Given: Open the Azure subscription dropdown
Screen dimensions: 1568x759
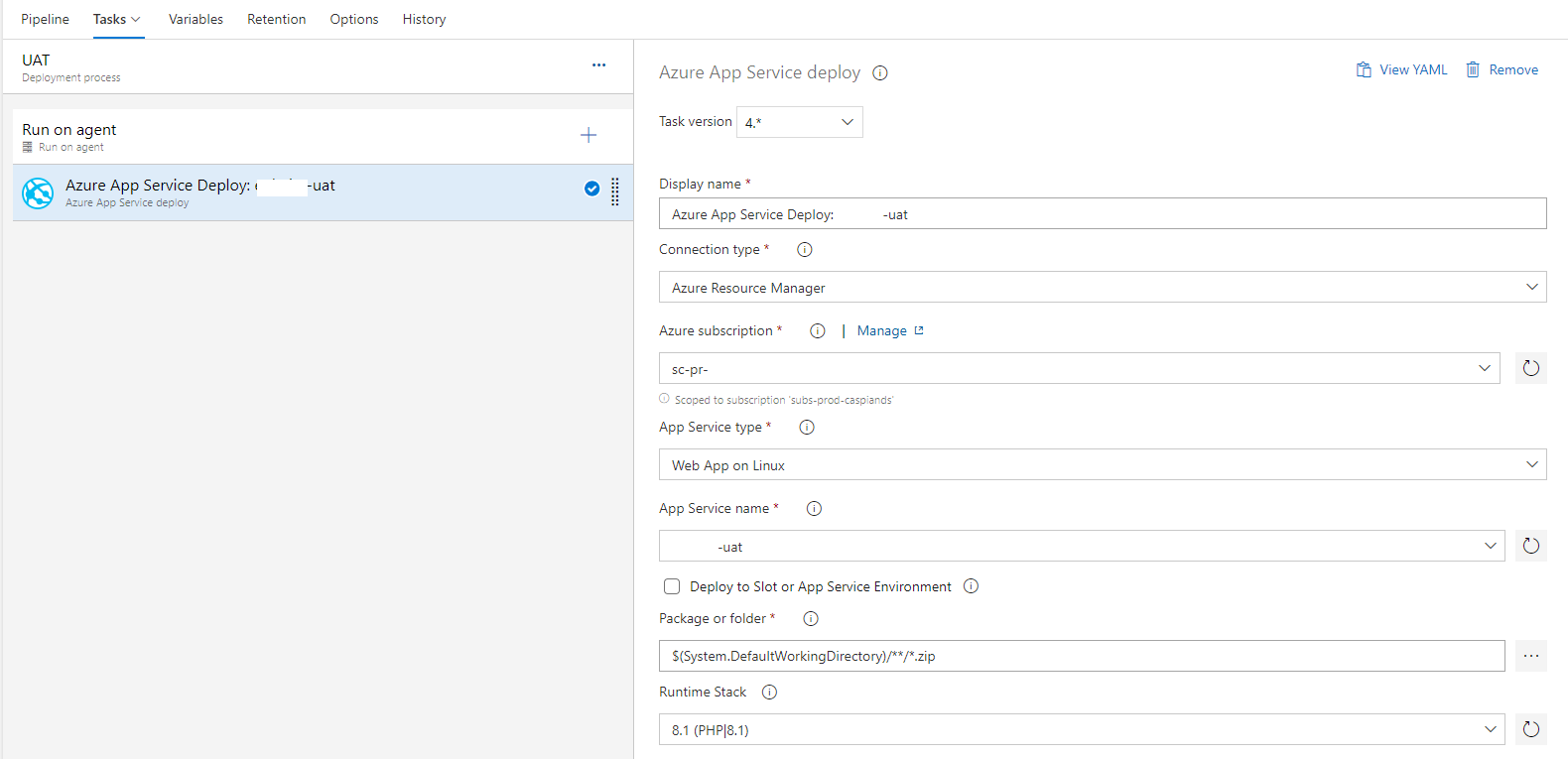Looking at the screenshot, I should coord(1080,368).
